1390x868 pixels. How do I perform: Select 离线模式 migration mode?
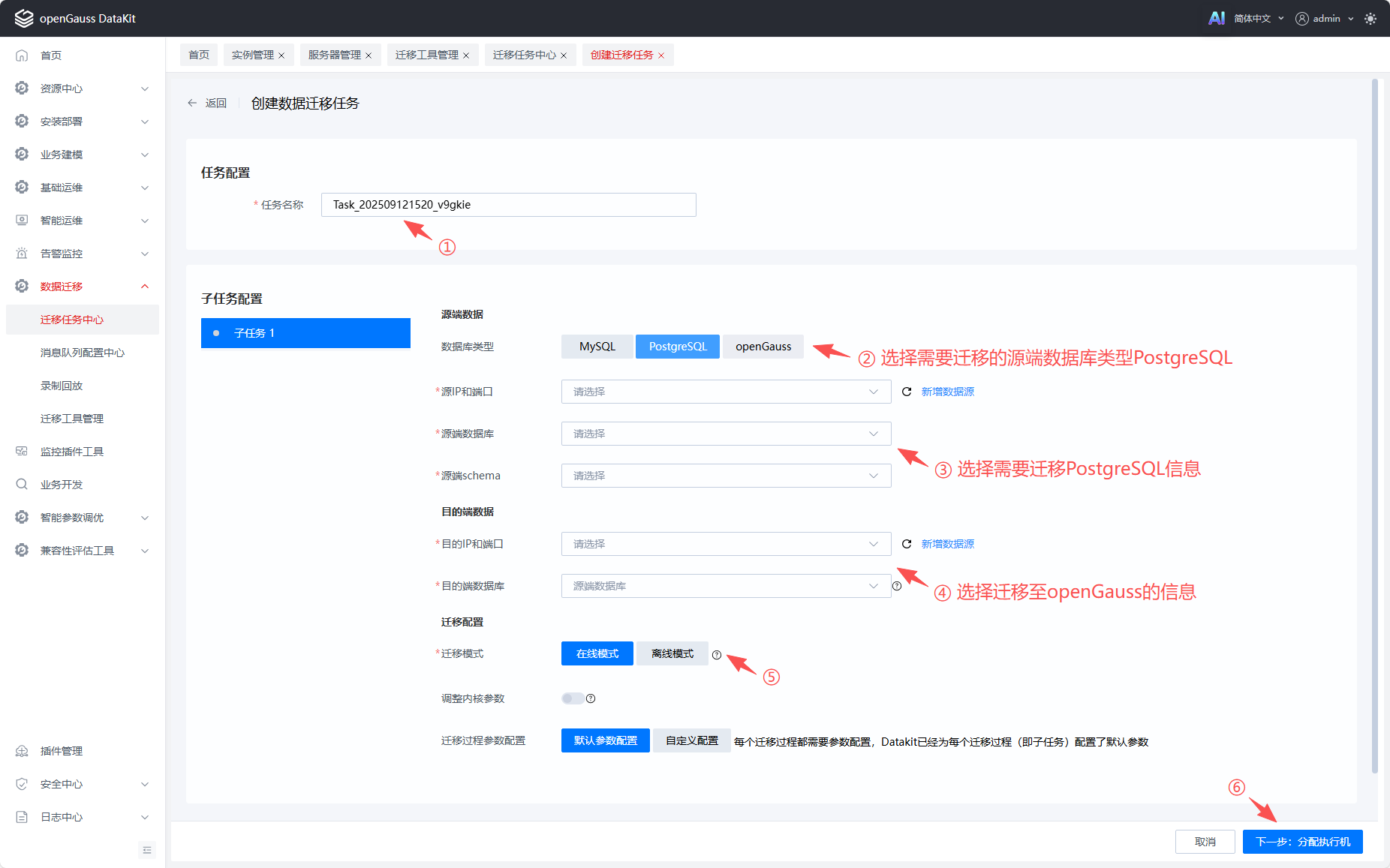click(672, 653)
